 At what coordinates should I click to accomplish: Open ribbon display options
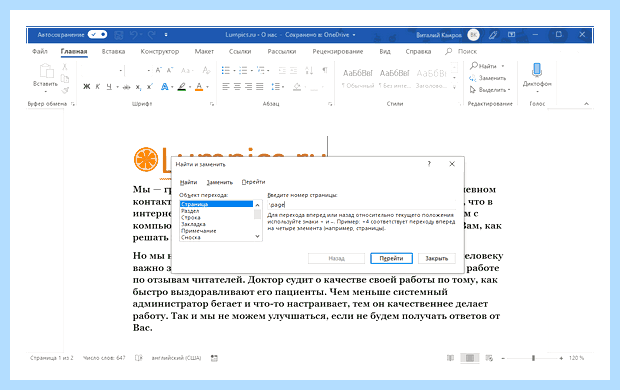pyautogui.click(x=512, y=35)
